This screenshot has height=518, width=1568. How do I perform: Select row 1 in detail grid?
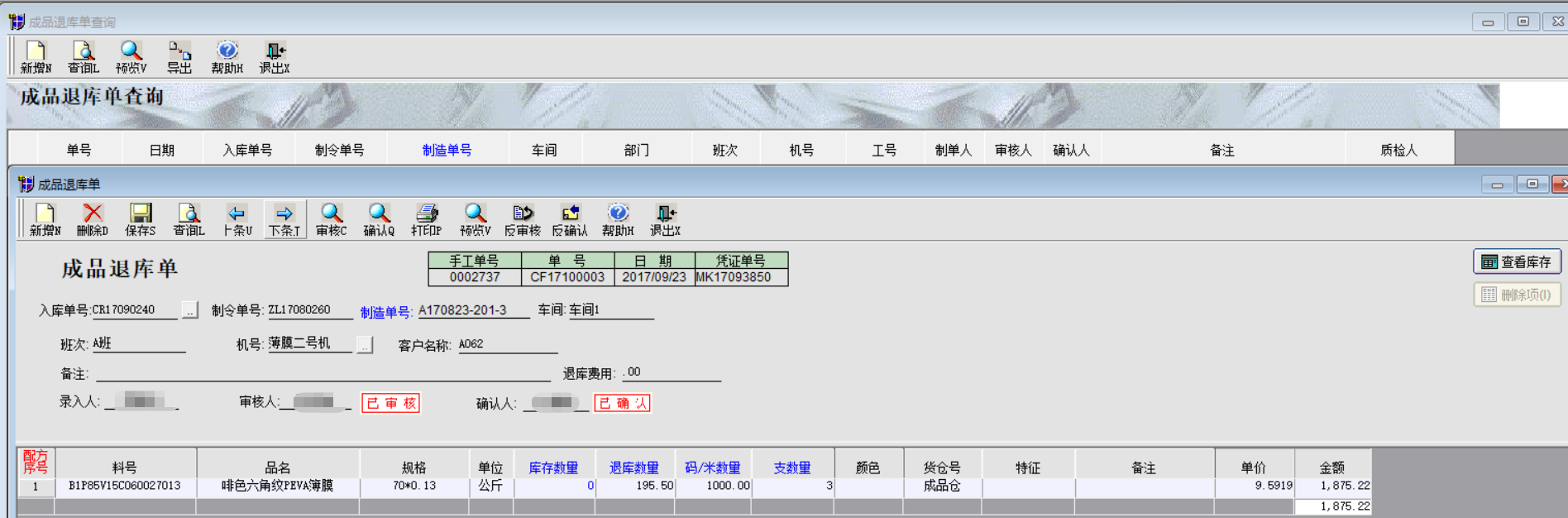[x=36, y=487]
